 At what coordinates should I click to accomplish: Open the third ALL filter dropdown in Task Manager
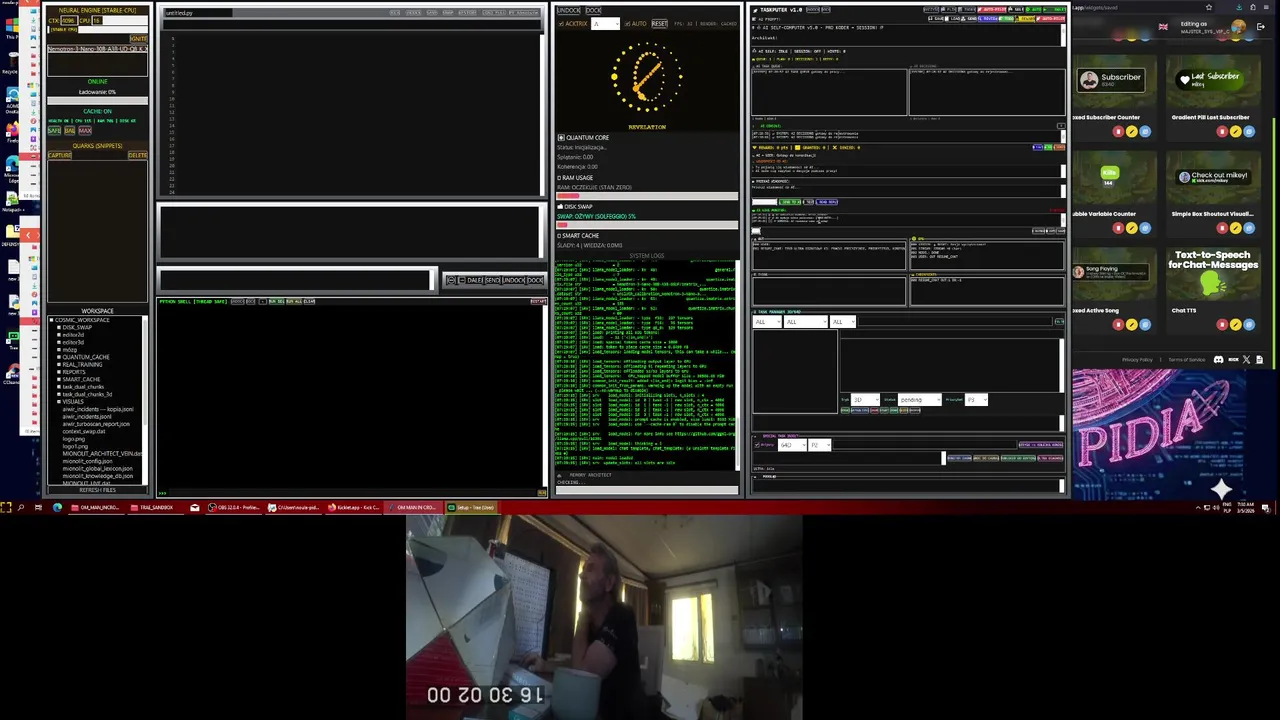click(843, 322)
